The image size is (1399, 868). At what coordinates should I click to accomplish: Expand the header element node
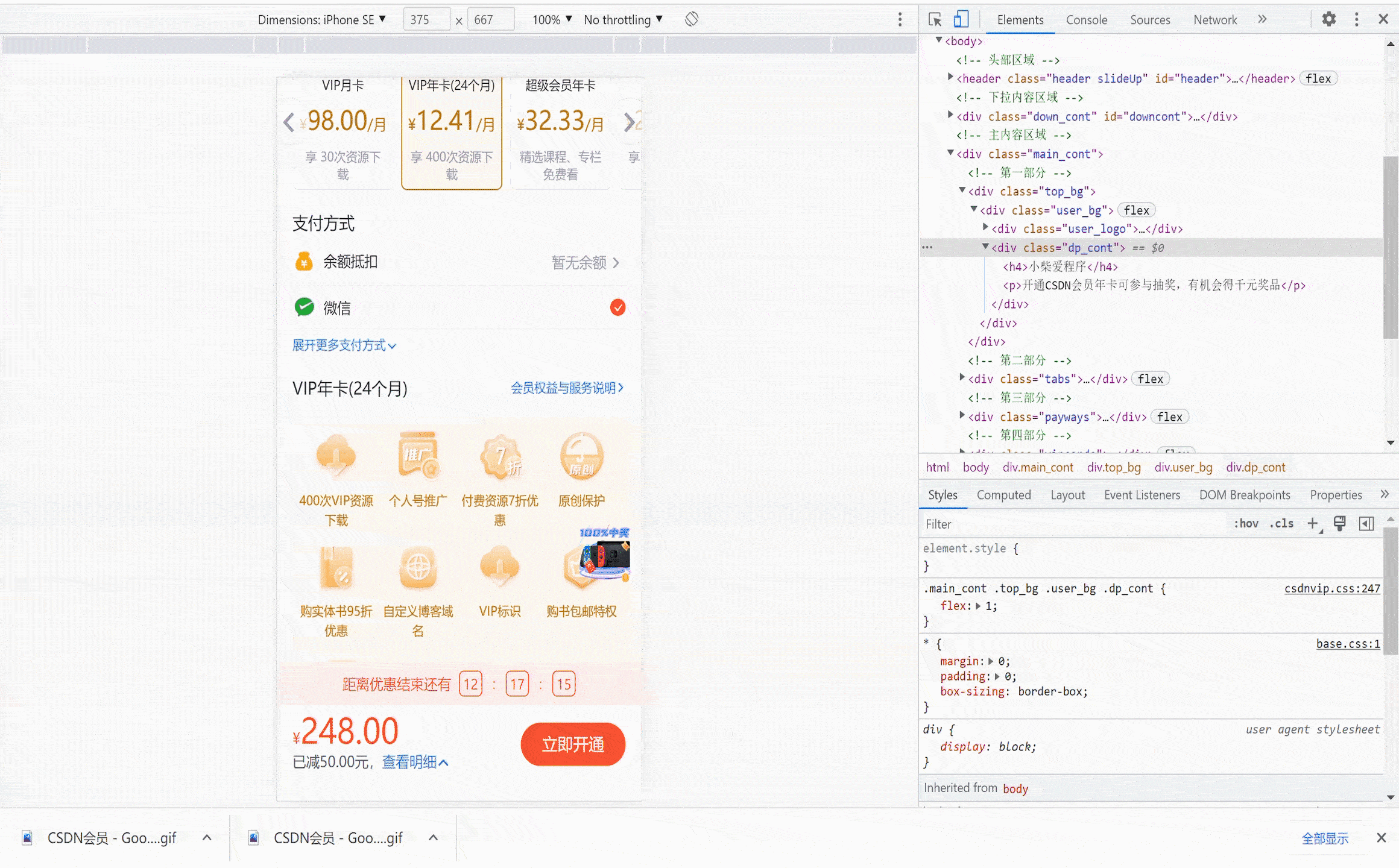(950, 77)
